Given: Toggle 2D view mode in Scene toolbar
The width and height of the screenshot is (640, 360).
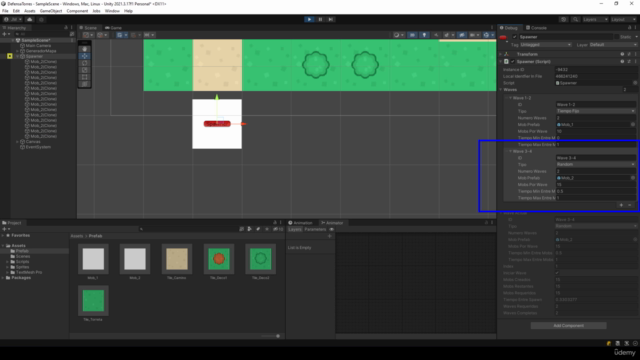Looking at the screenshot, I should pos(413,35).
